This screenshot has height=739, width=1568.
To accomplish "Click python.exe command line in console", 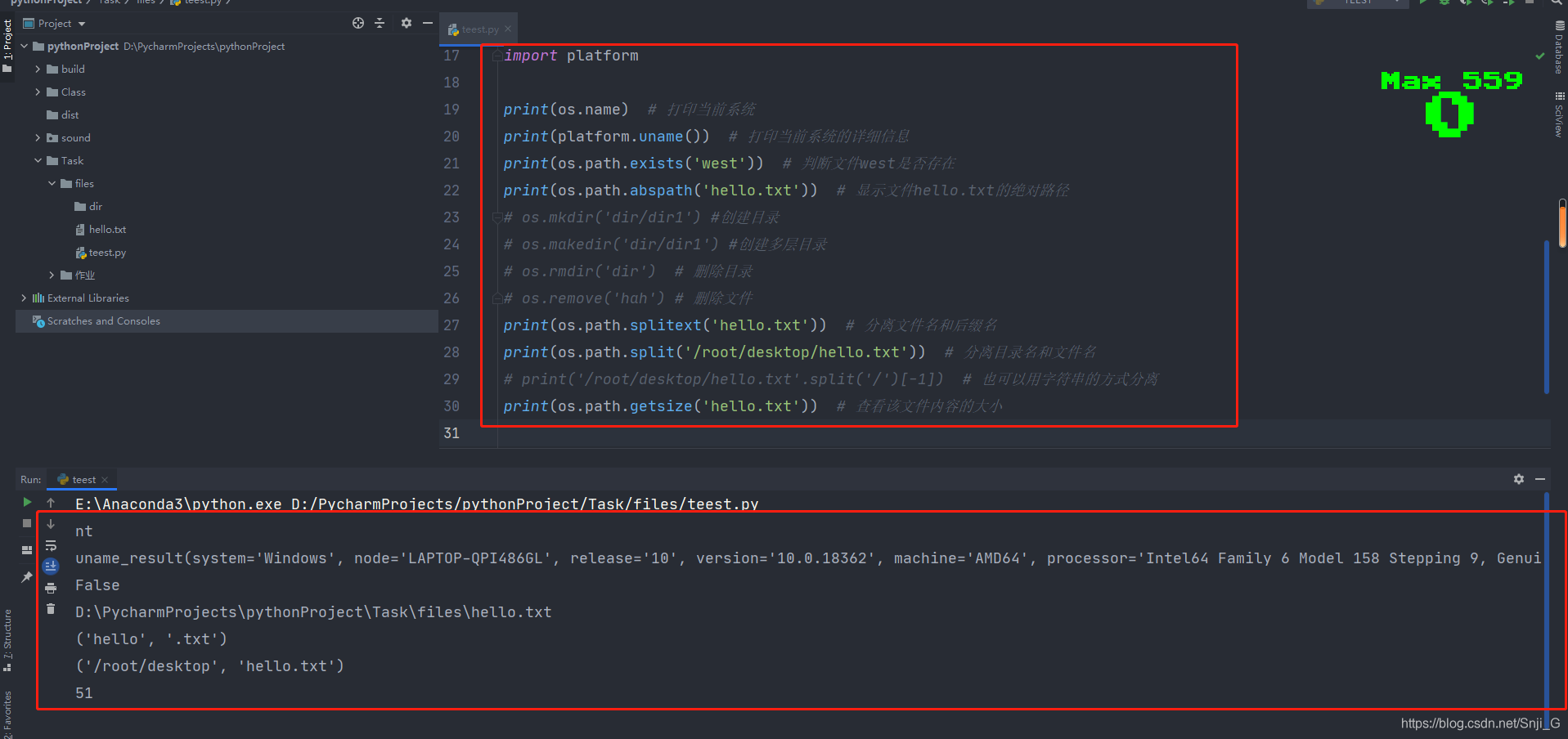I will pos(417,504).
